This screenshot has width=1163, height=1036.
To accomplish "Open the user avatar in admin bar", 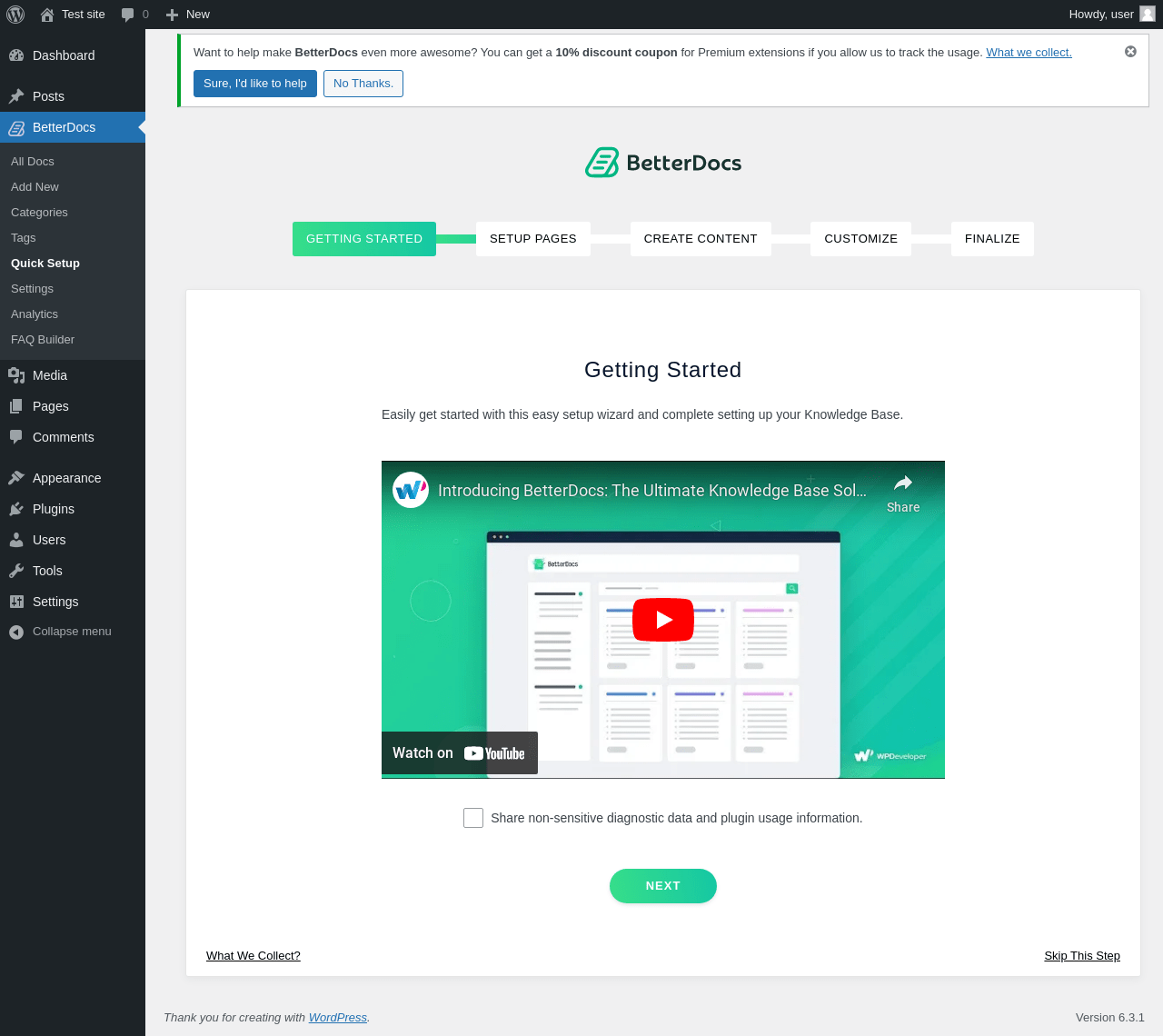I will [x=1148, y=14].
